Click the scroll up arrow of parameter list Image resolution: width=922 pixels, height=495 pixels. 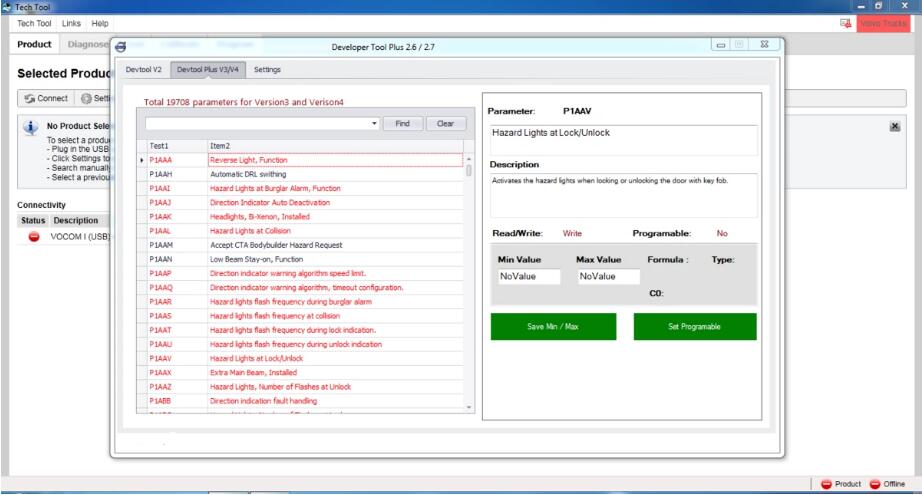tap(469, 159)
